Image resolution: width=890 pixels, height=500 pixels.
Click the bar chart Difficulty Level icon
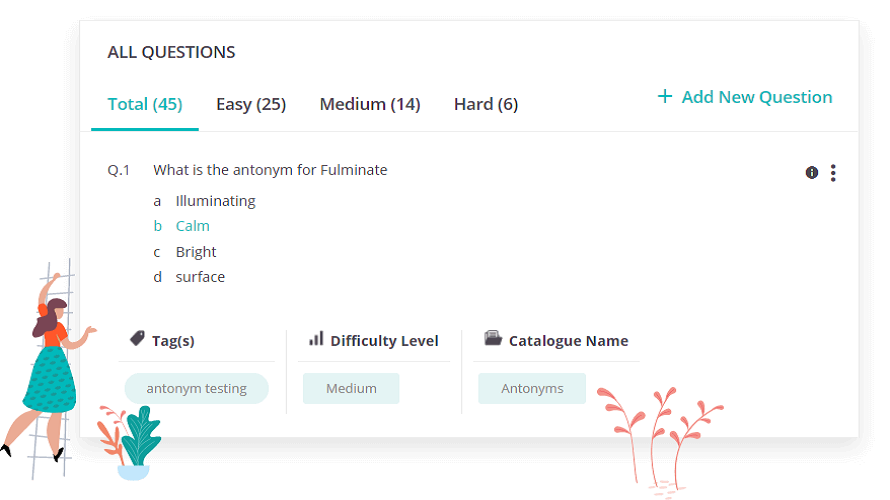[316, 339]
